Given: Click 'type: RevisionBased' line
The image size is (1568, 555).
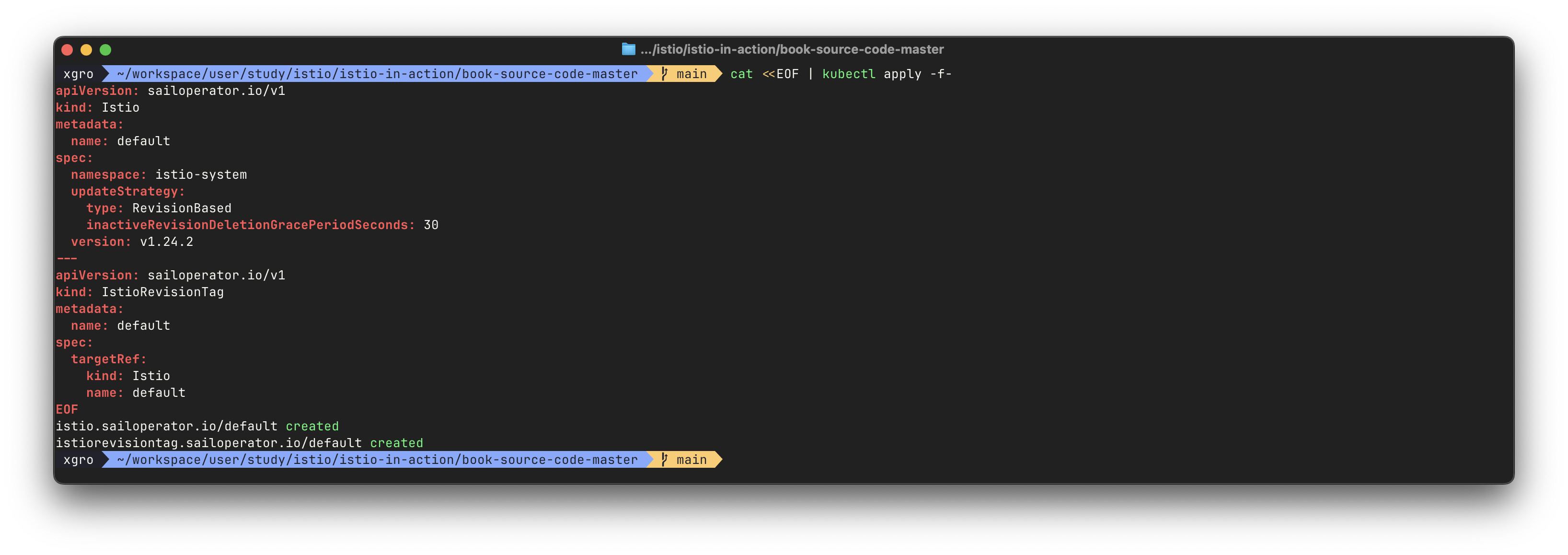Looking at the screenshot, I should pos(159,208).
